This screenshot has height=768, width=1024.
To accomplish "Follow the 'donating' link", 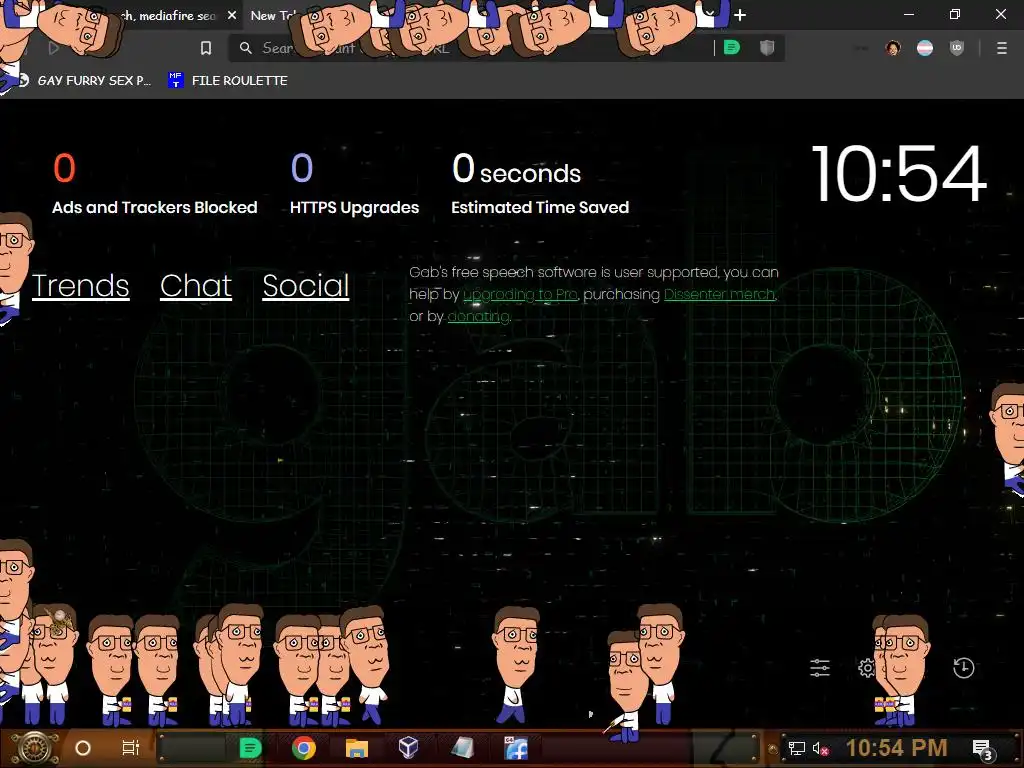I will (x=479, y=317).
